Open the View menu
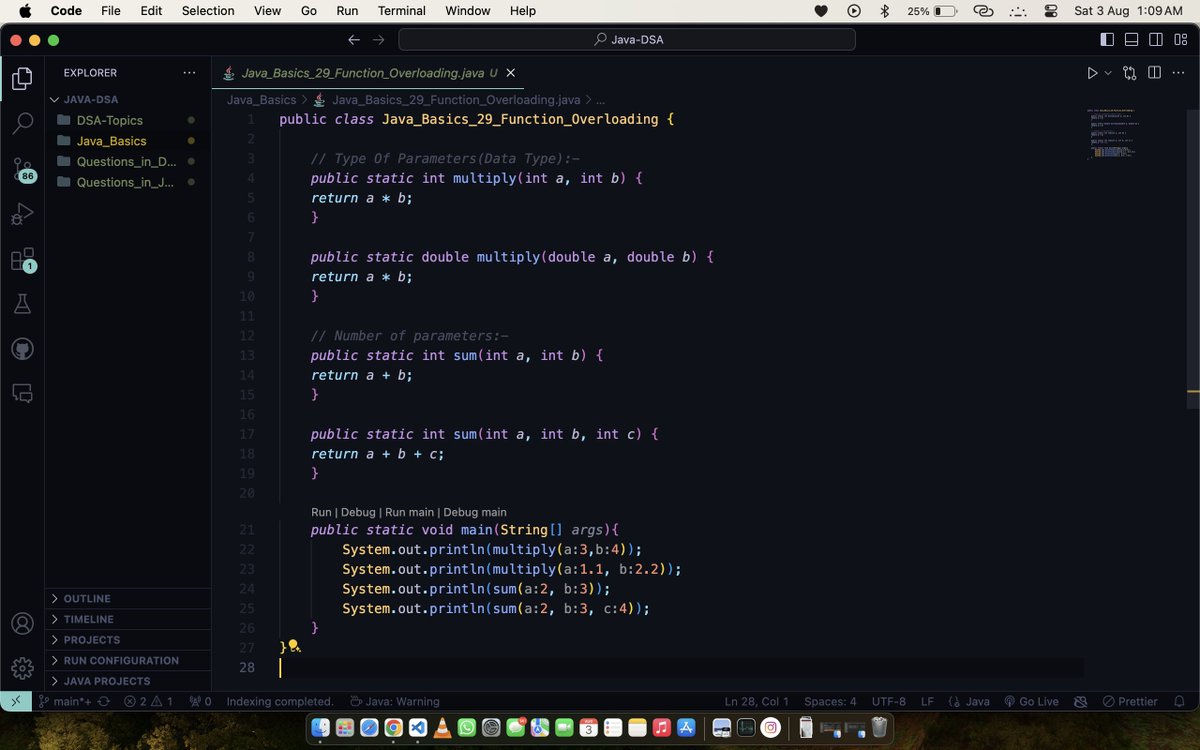Image resolution: width=1200 pixels, height=750 pixels. [267, 11]
